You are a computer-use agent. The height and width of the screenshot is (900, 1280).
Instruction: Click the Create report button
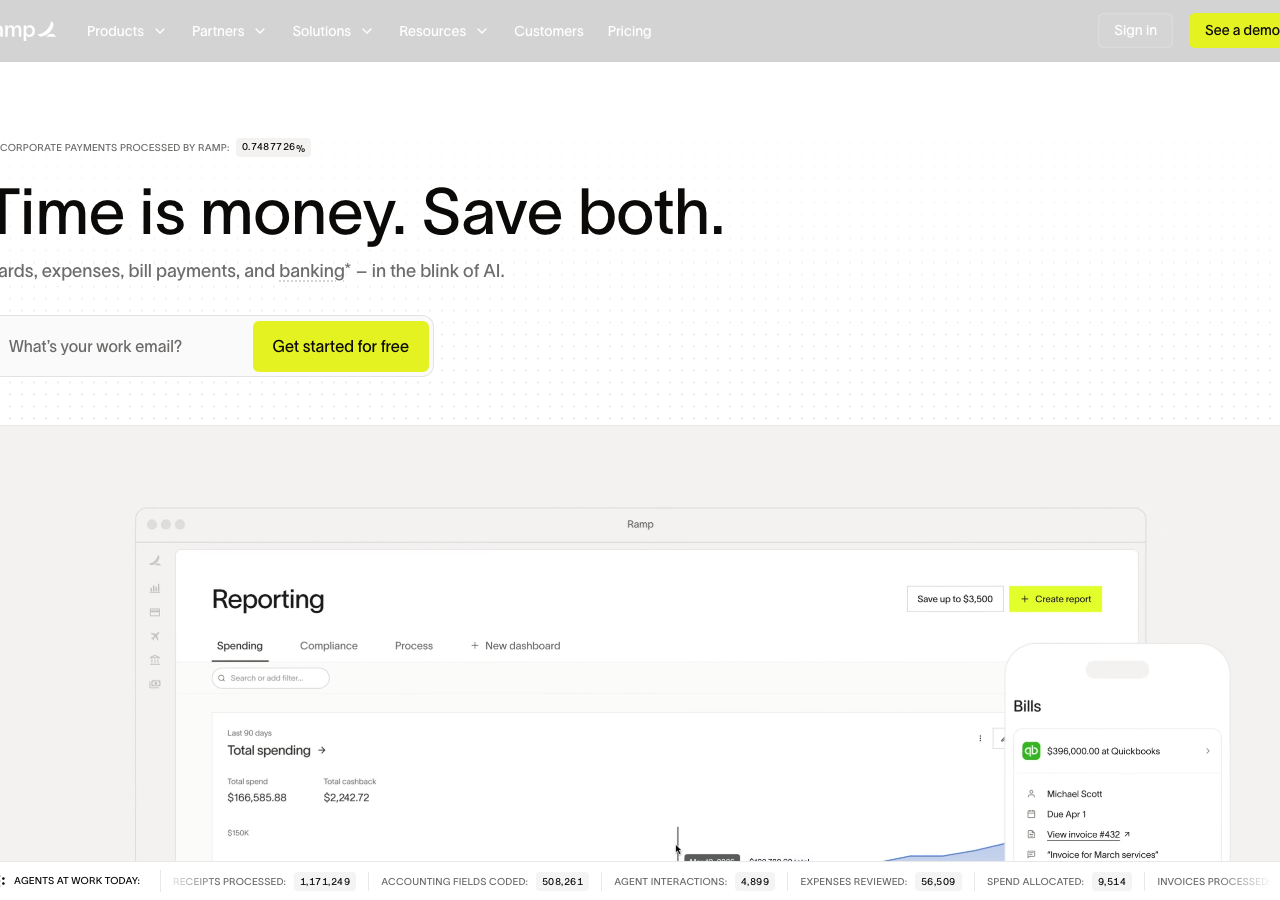coord(1055,599)
